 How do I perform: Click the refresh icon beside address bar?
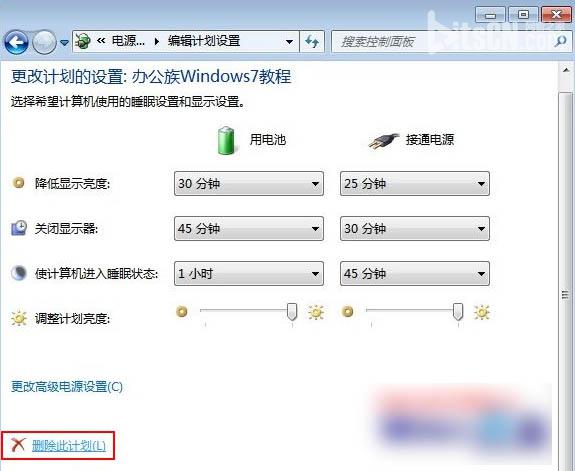click(x=312, y=41)
